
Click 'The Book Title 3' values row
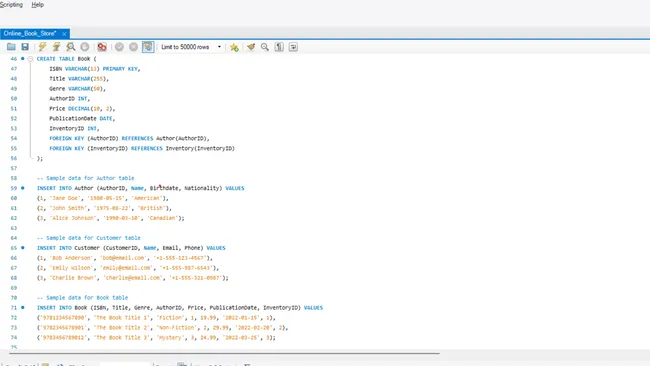coord(156,337)
